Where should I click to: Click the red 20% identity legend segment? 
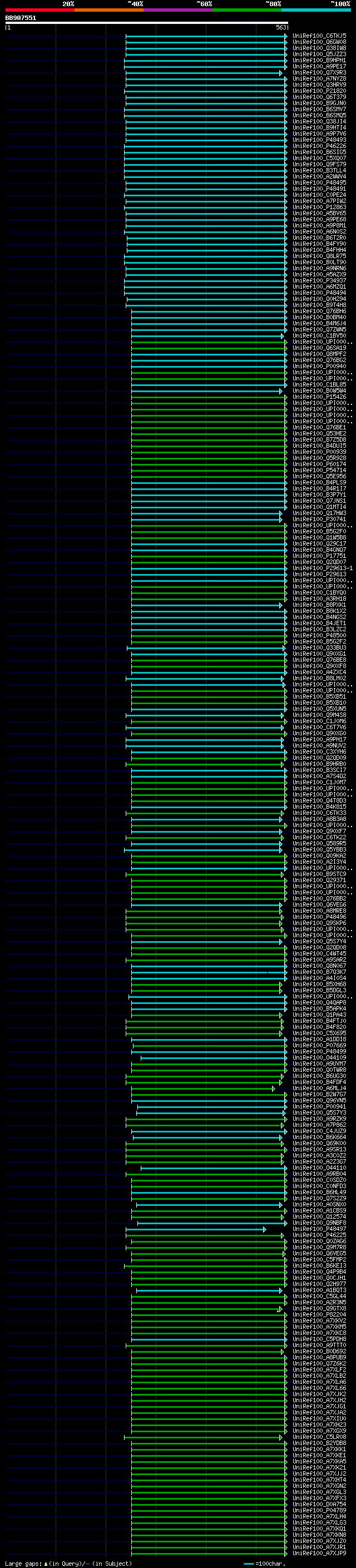pyautogui.click(x=39, y=10)
